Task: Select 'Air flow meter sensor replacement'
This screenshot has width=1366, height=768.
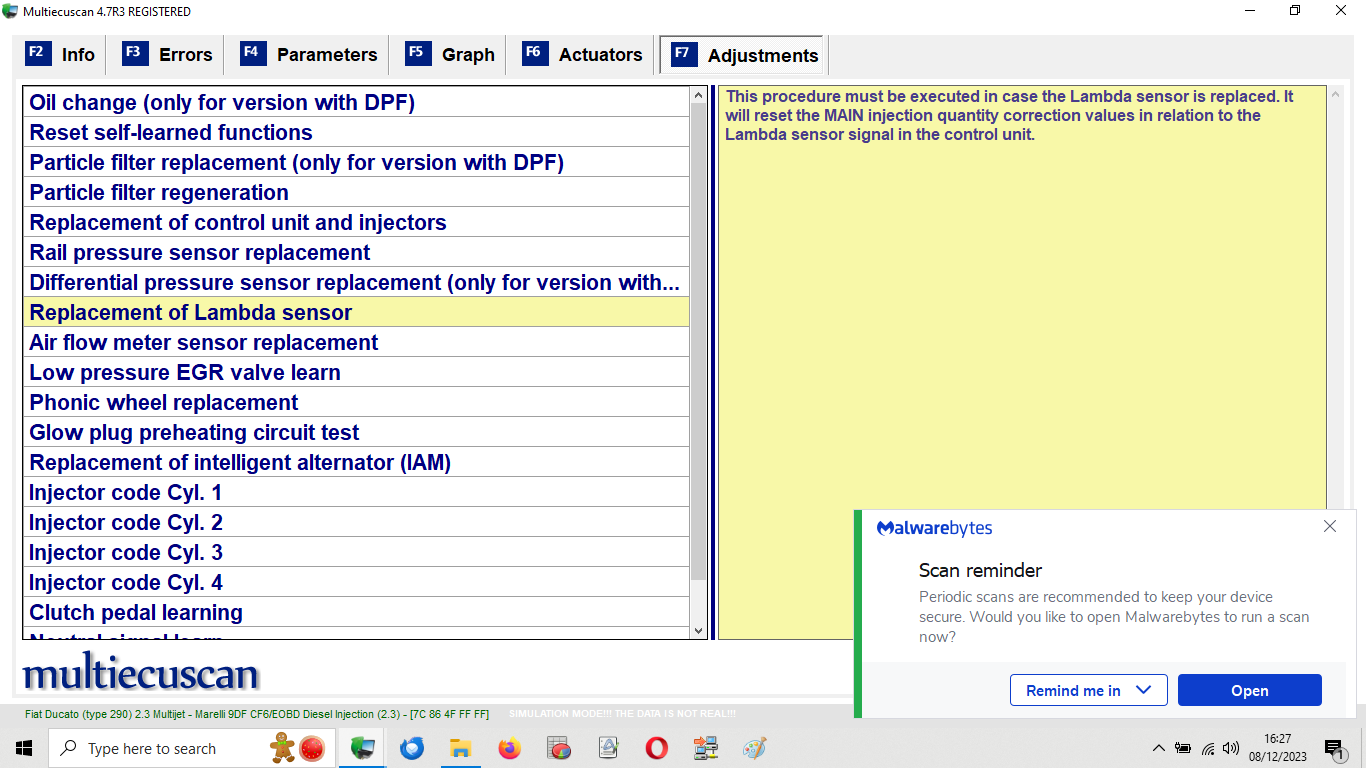Action: [x=356, y=342]
